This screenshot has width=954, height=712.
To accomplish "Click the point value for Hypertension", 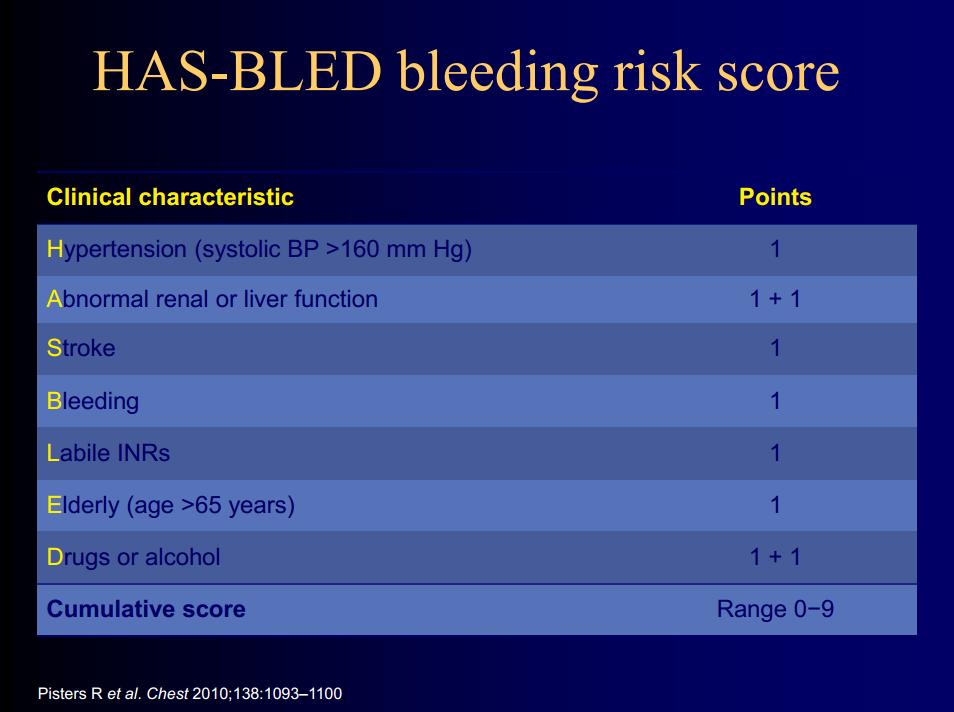I will click(x=775, y=249).
